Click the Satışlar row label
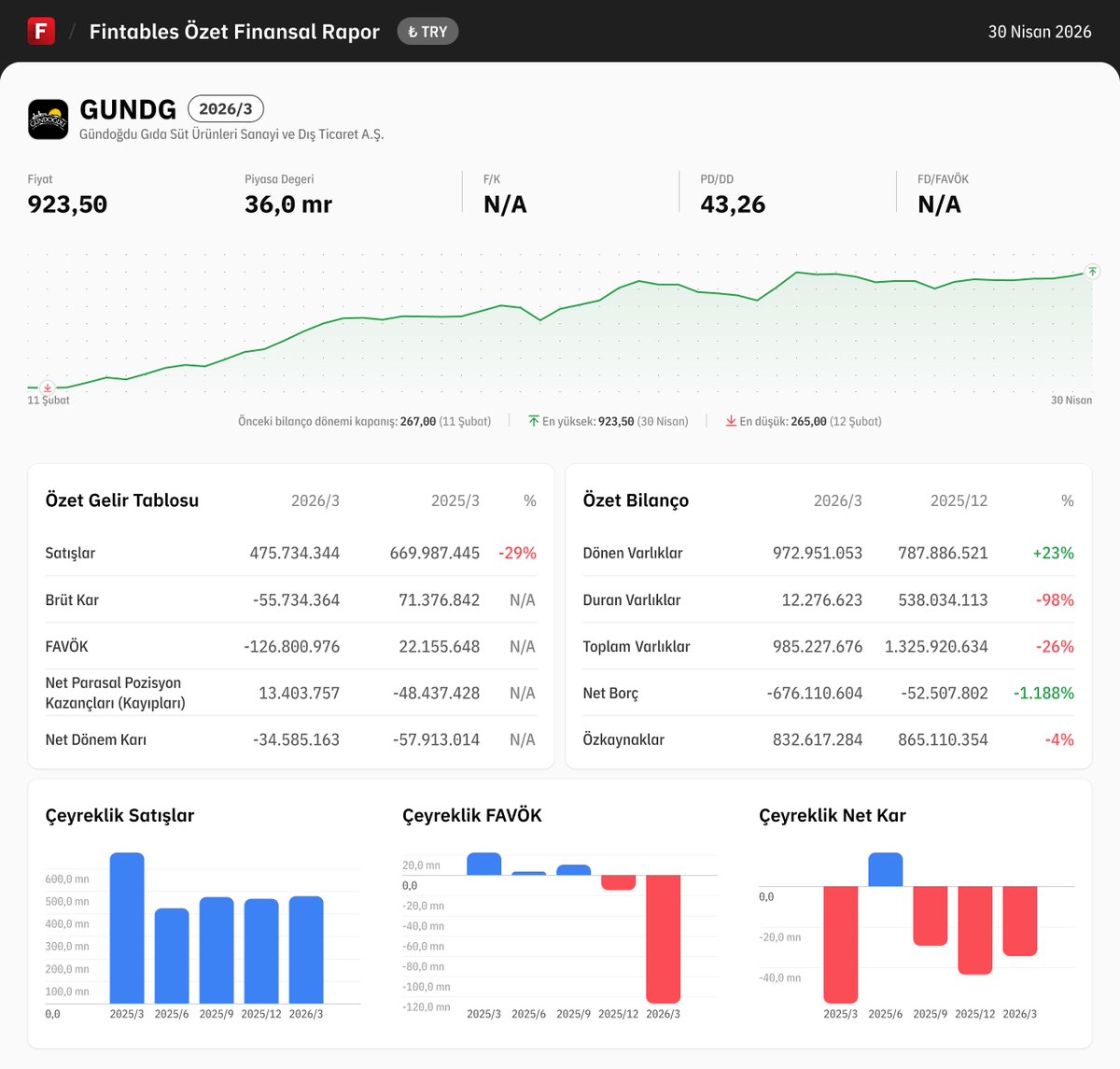The height and width of the screenshot is (1069, 1120). click(70, 553)
